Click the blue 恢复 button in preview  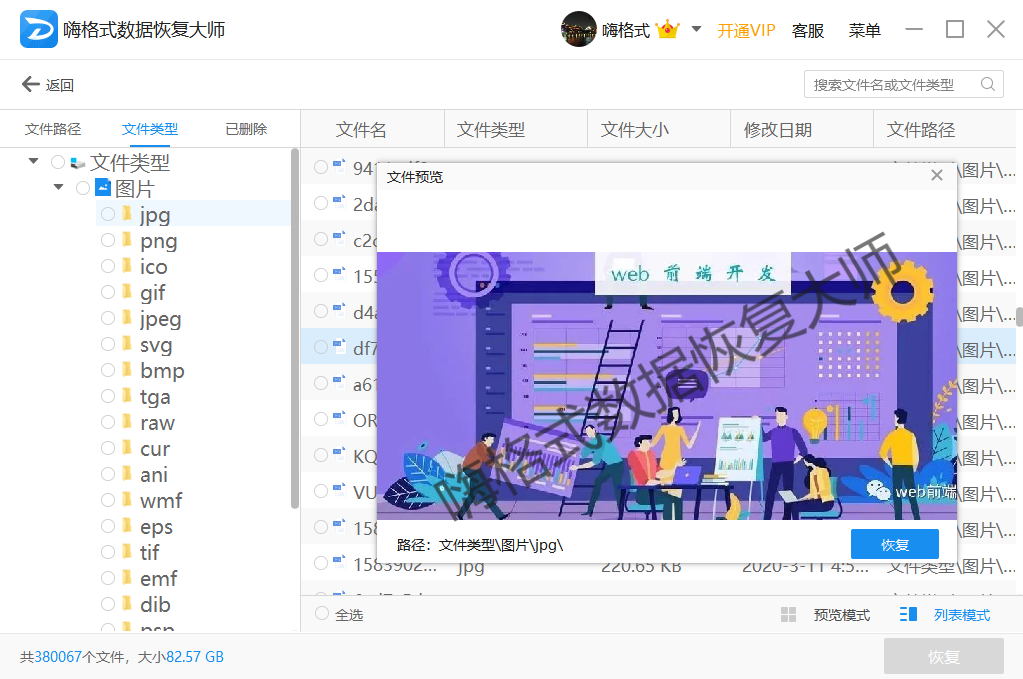click(894, 544)
